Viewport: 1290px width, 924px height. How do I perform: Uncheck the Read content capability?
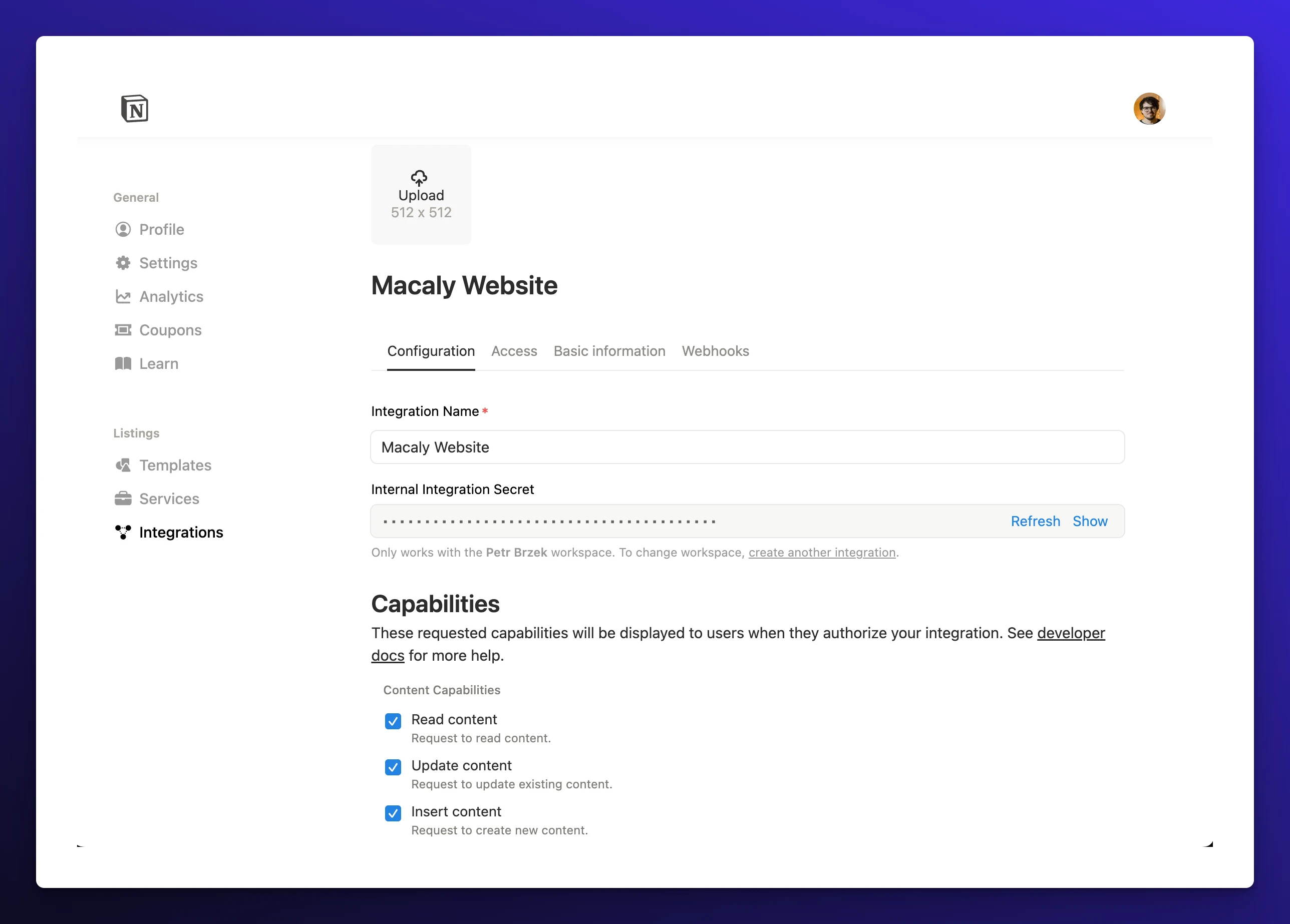[x=393, y=721]
